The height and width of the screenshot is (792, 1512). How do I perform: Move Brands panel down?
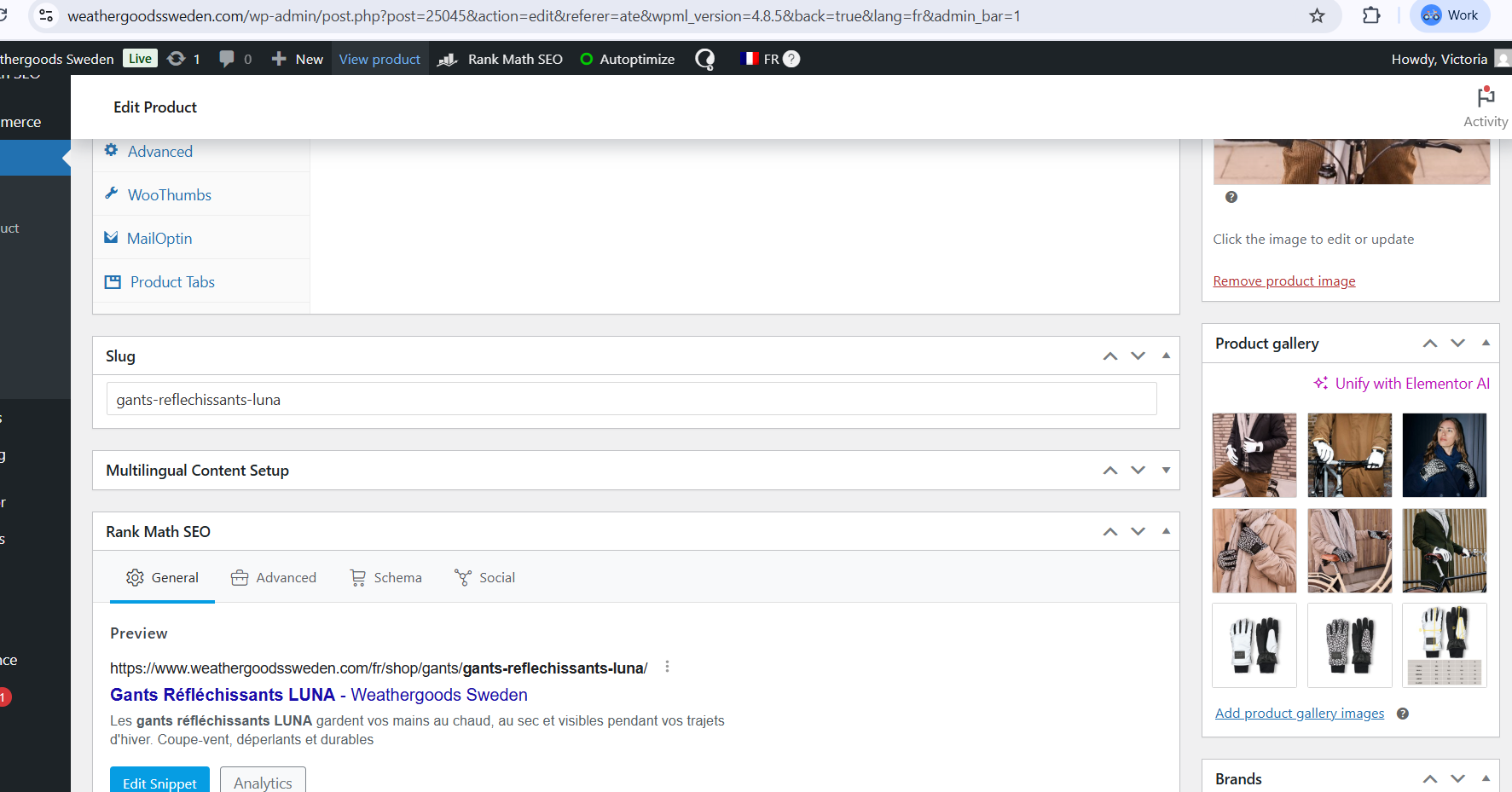pyautogui.click(x=1457, y=779)
